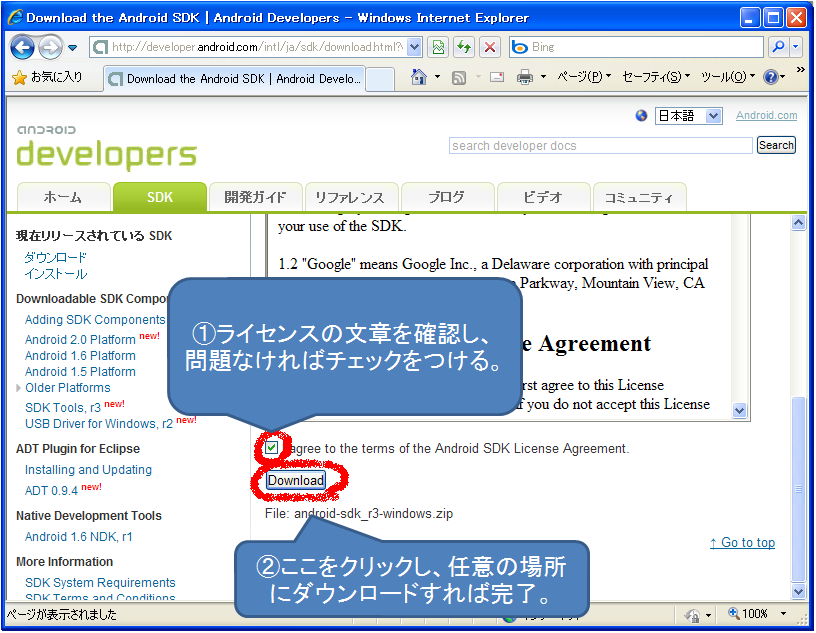The width and height of the screenshot is (816, 633).
Task: Click the Search button
Action: (776, 145)
